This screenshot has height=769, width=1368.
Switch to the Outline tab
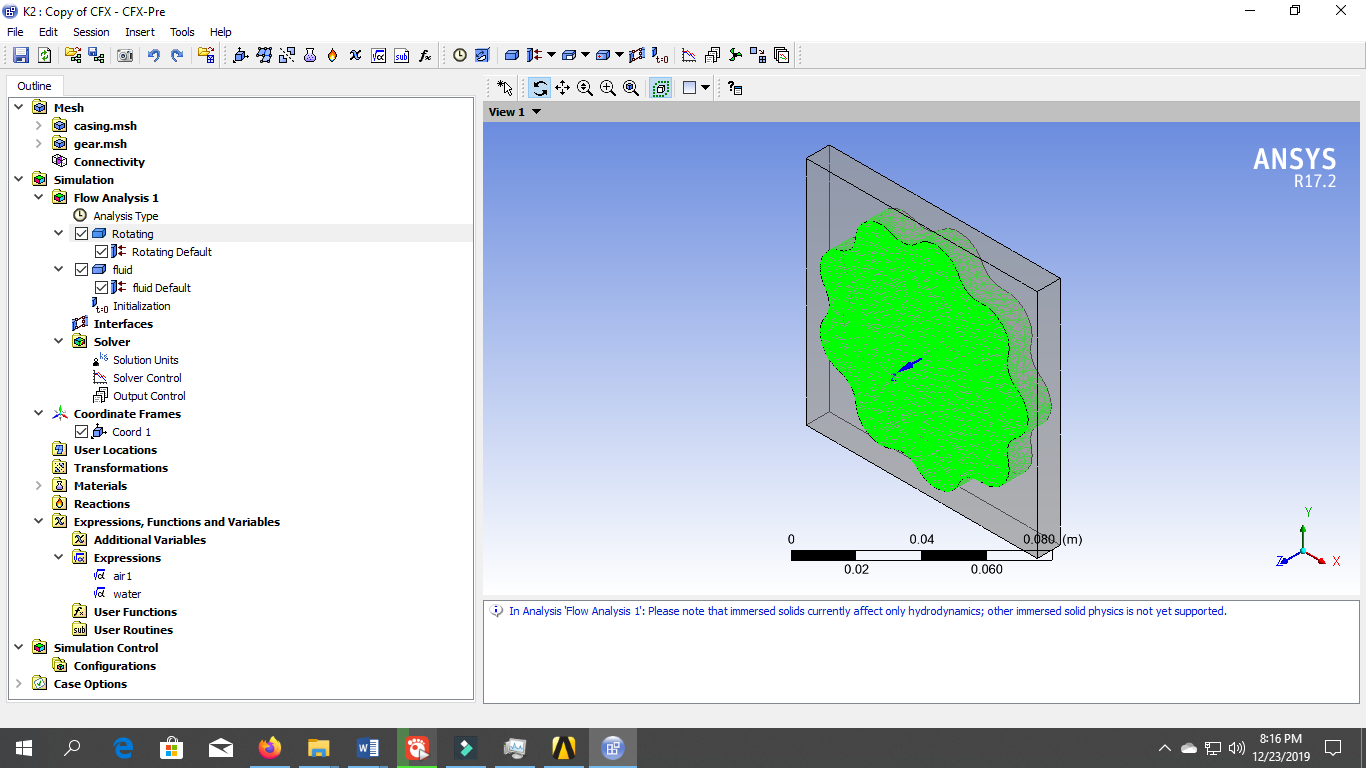pos(34,86)
